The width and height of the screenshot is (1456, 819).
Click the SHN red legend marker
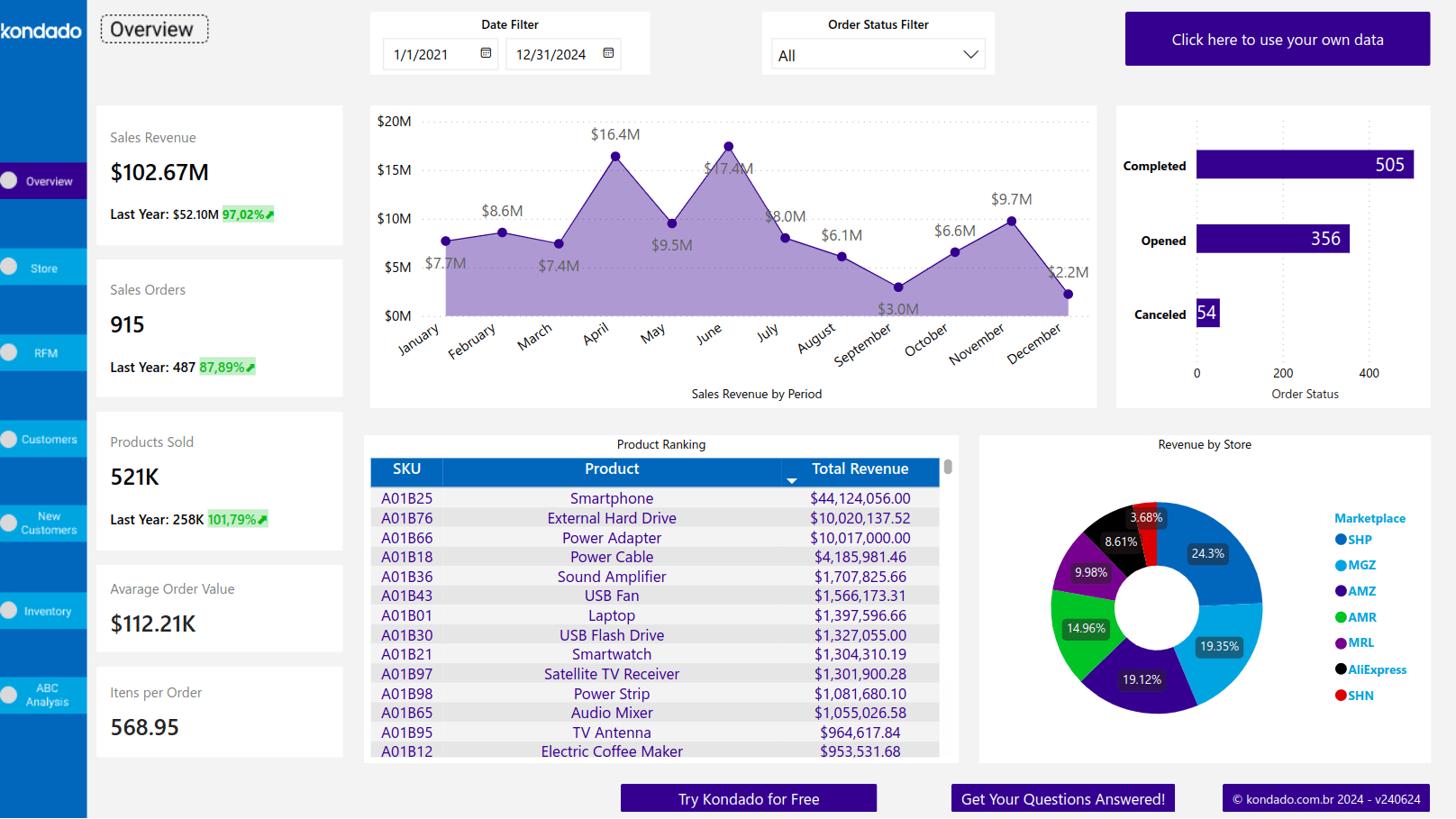[1341, 696]
